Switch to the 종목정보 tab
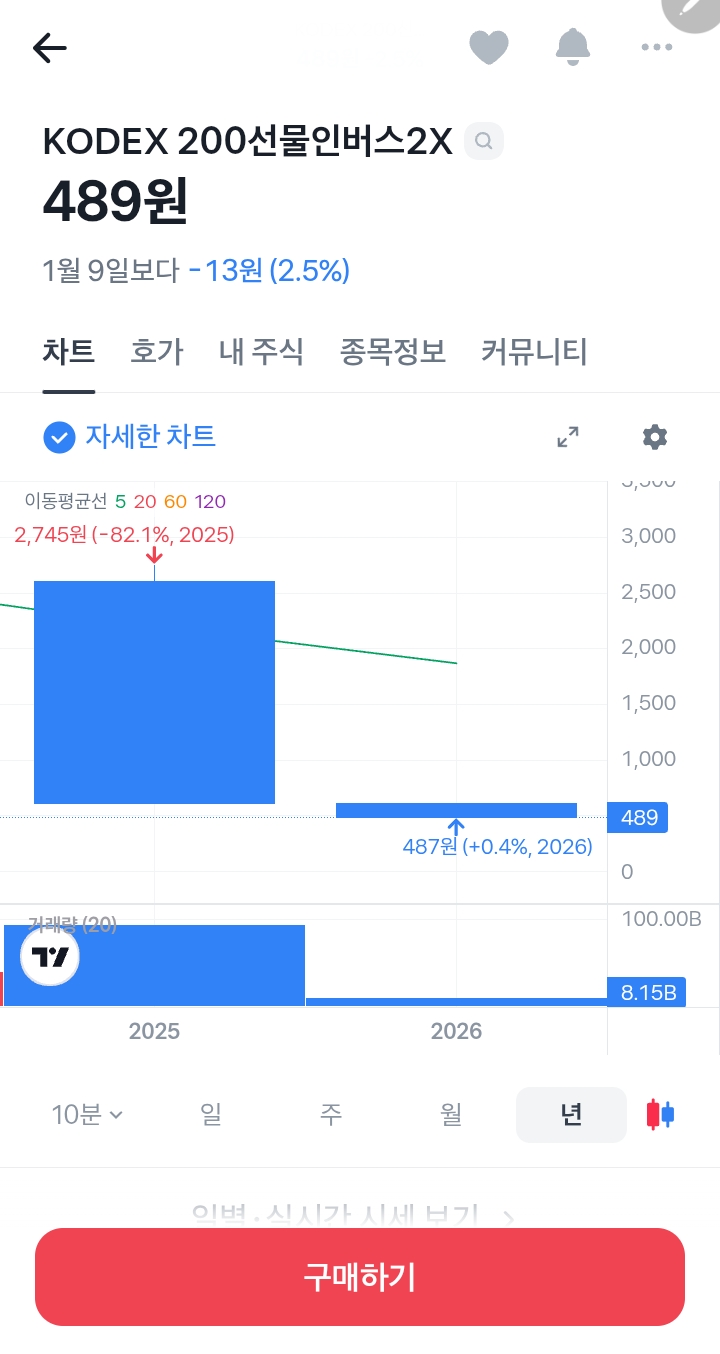Image resolution: width=720 pixels, height=1354 pixels. coord(393,352)
